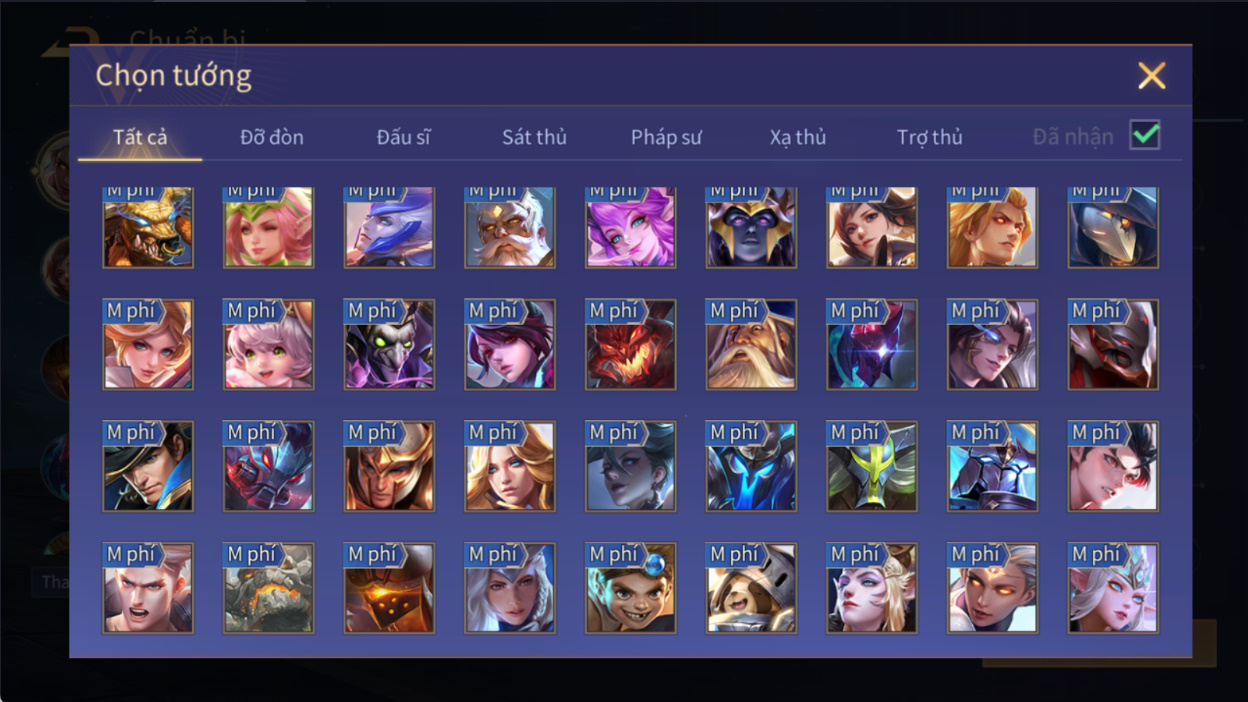Viewport: 1248px width, 702px height.
Task: Select the rock golem with lava hero
Action: tap(269, 588)
